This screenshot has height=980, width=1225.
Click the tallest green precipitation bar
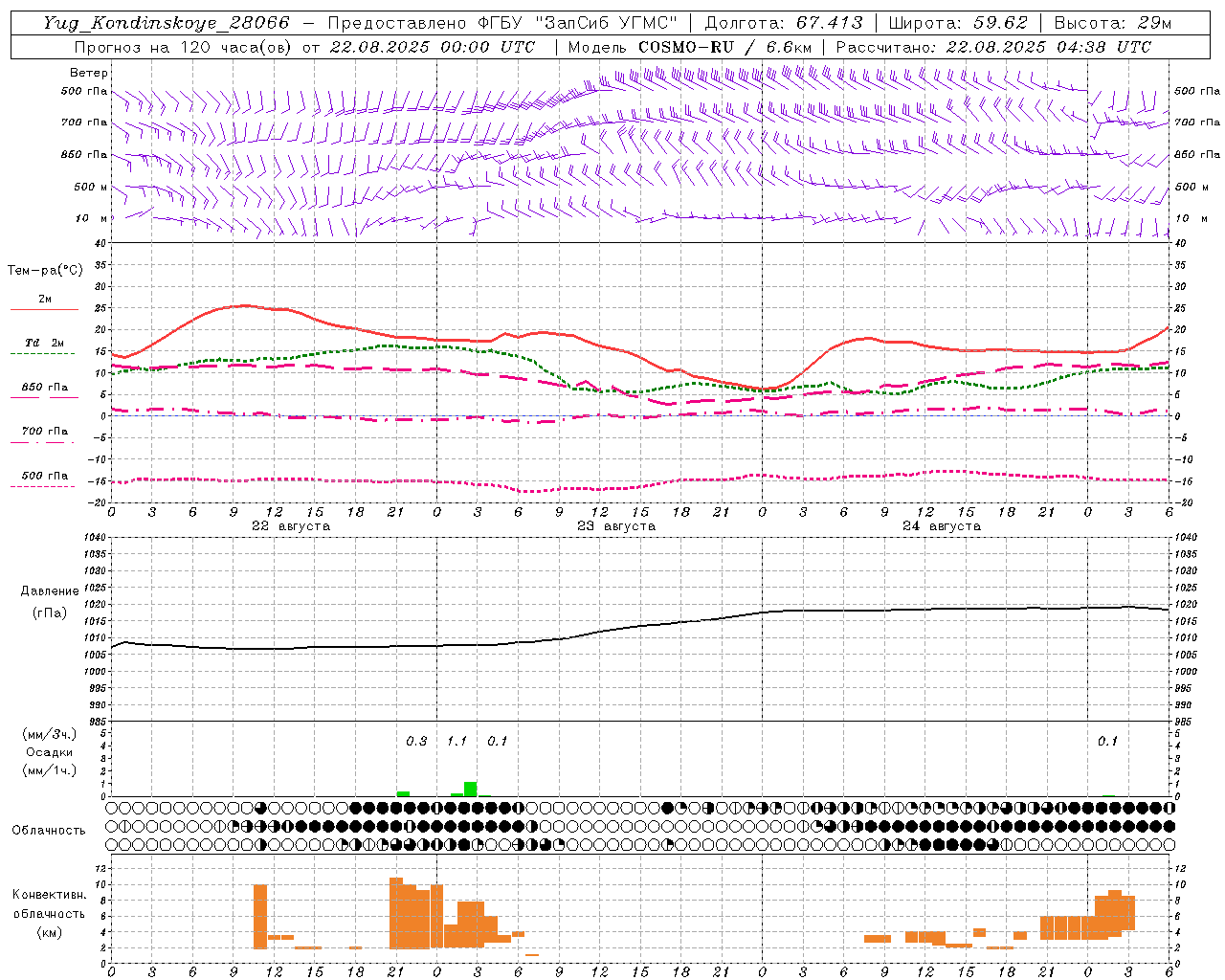[470, 789]
